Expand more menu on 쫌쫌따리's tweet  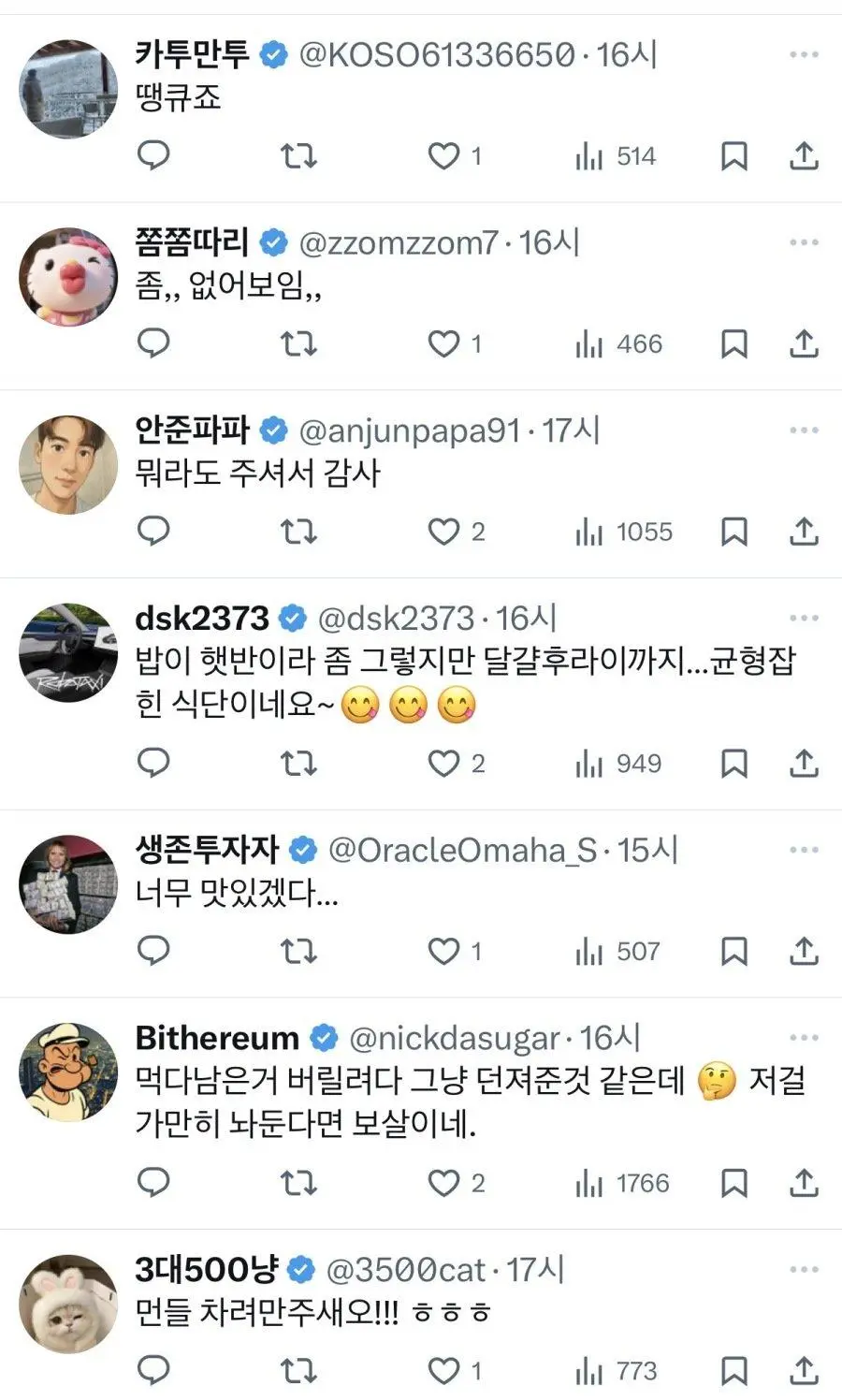coord(804,242)
